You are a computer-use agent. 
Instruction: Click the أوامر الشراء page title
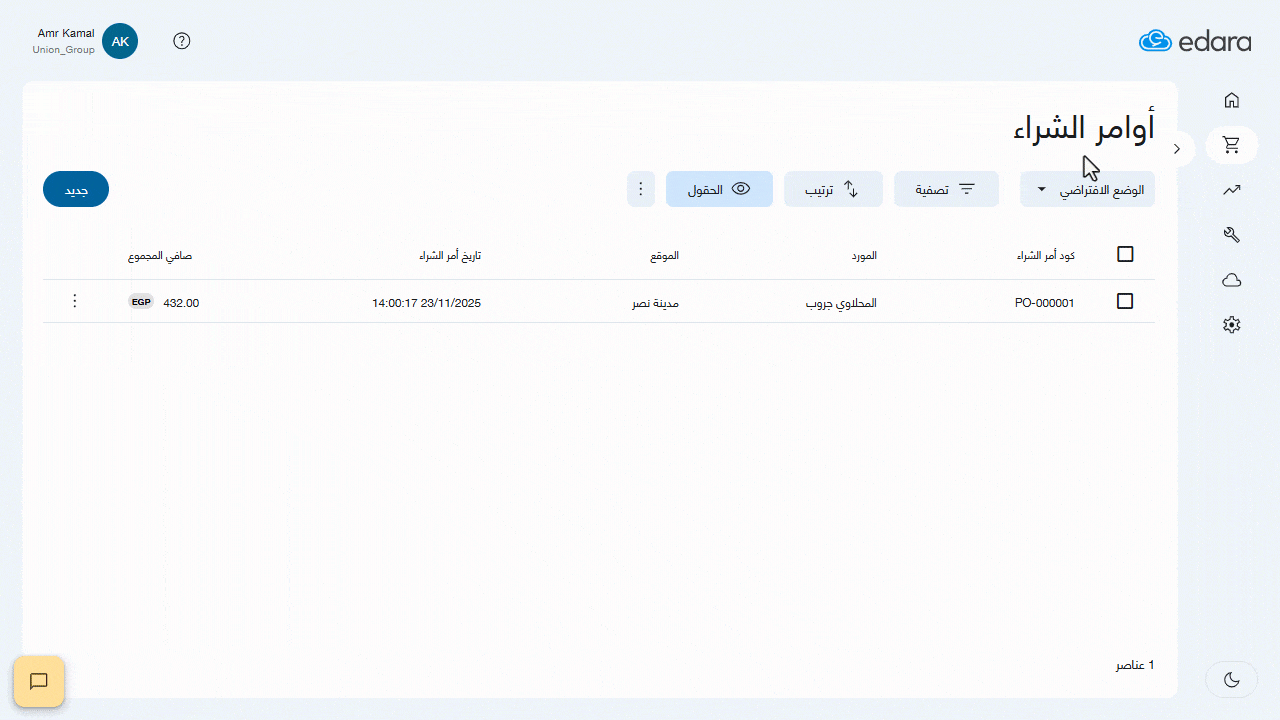point(1084,127)
